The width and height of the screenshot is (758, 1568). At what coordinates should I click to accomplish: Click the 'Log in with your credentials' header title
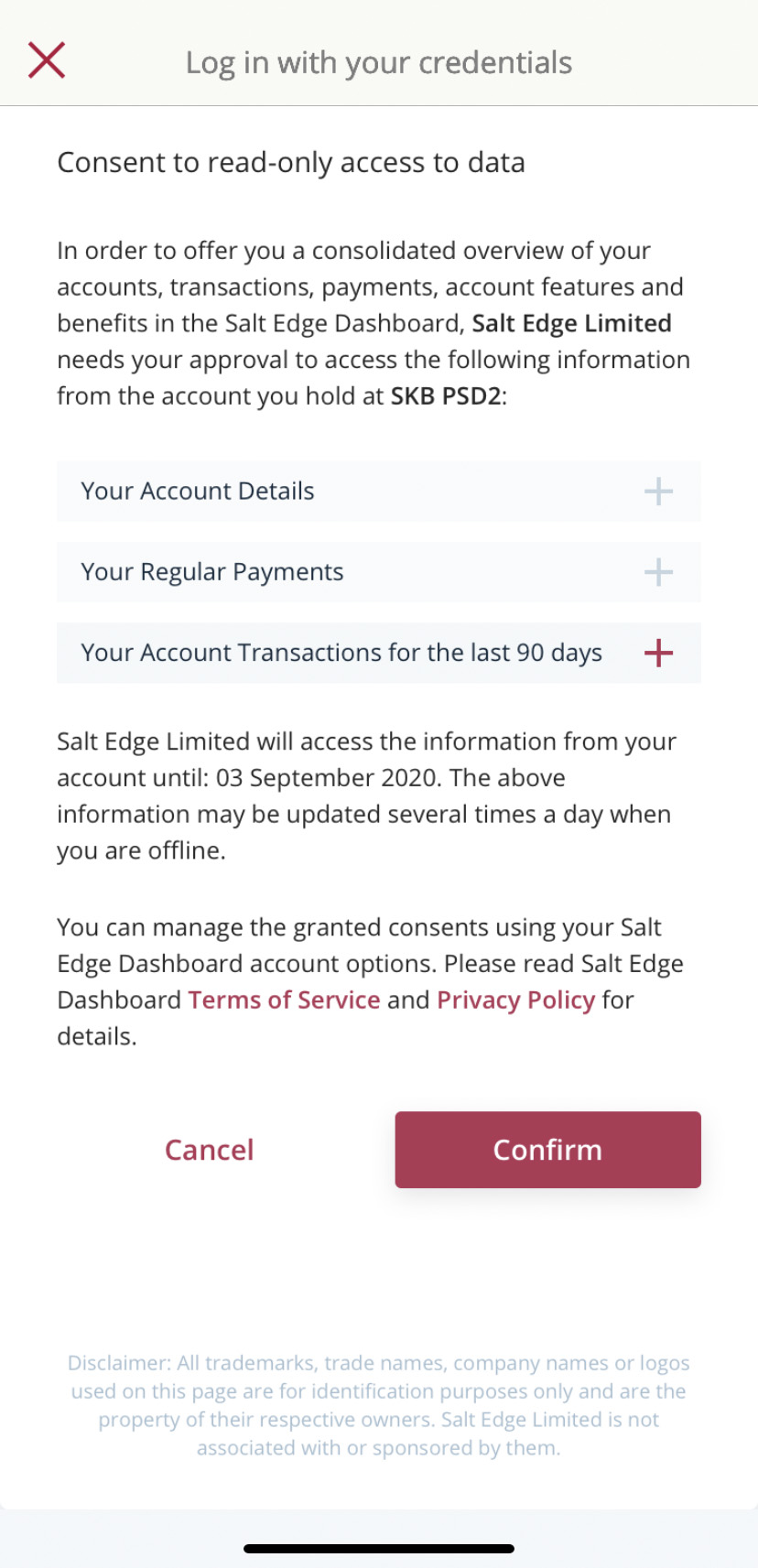pyautogui.click(x=379, y=62)
